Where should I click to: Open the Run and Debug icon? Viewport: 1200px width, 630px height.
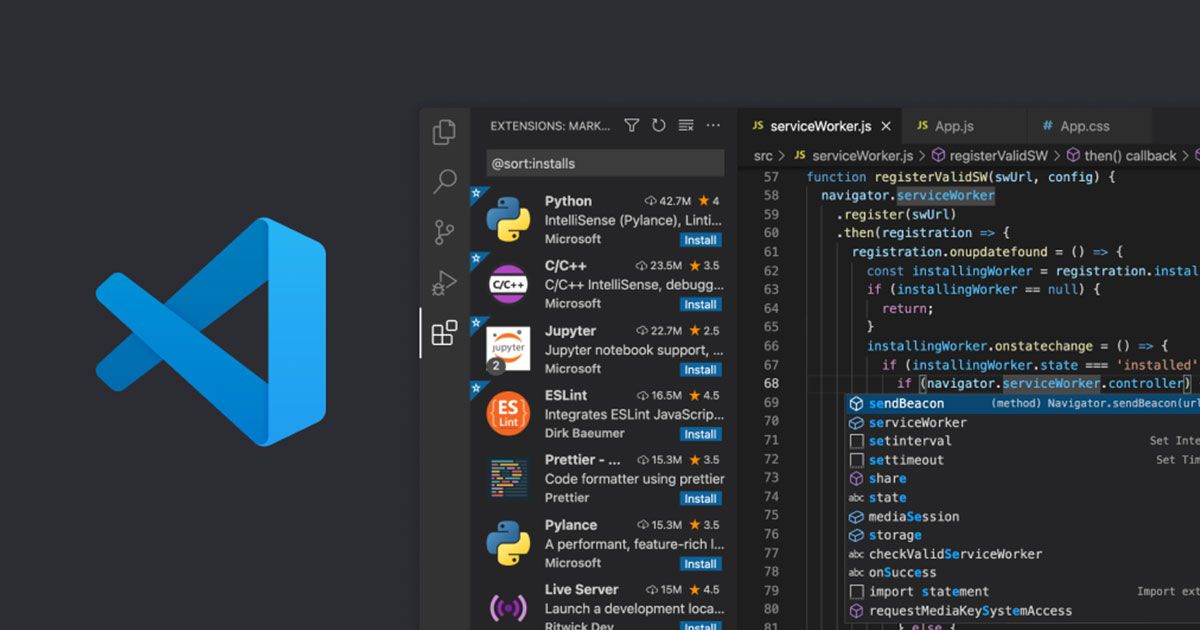click(x=443, y=283)
